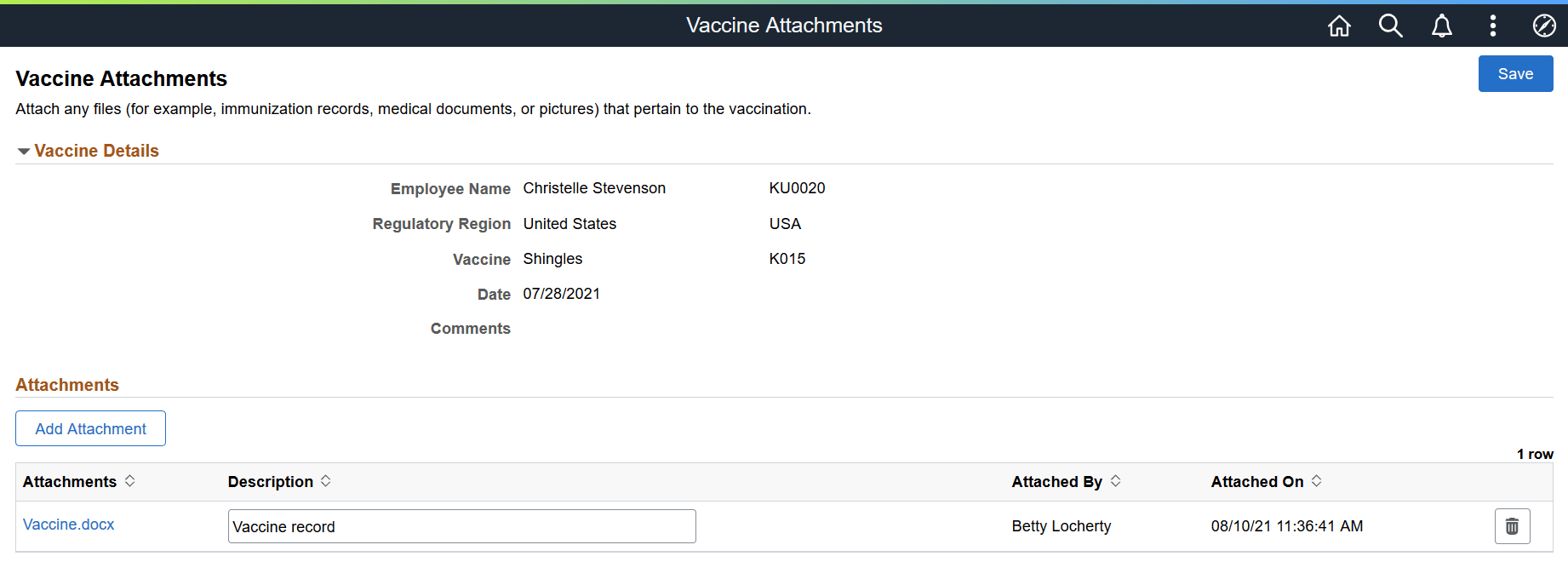Open the NavBar compass icon
The height and width of the screenshot is (585, 1568).
click(x=1543, y=26)
